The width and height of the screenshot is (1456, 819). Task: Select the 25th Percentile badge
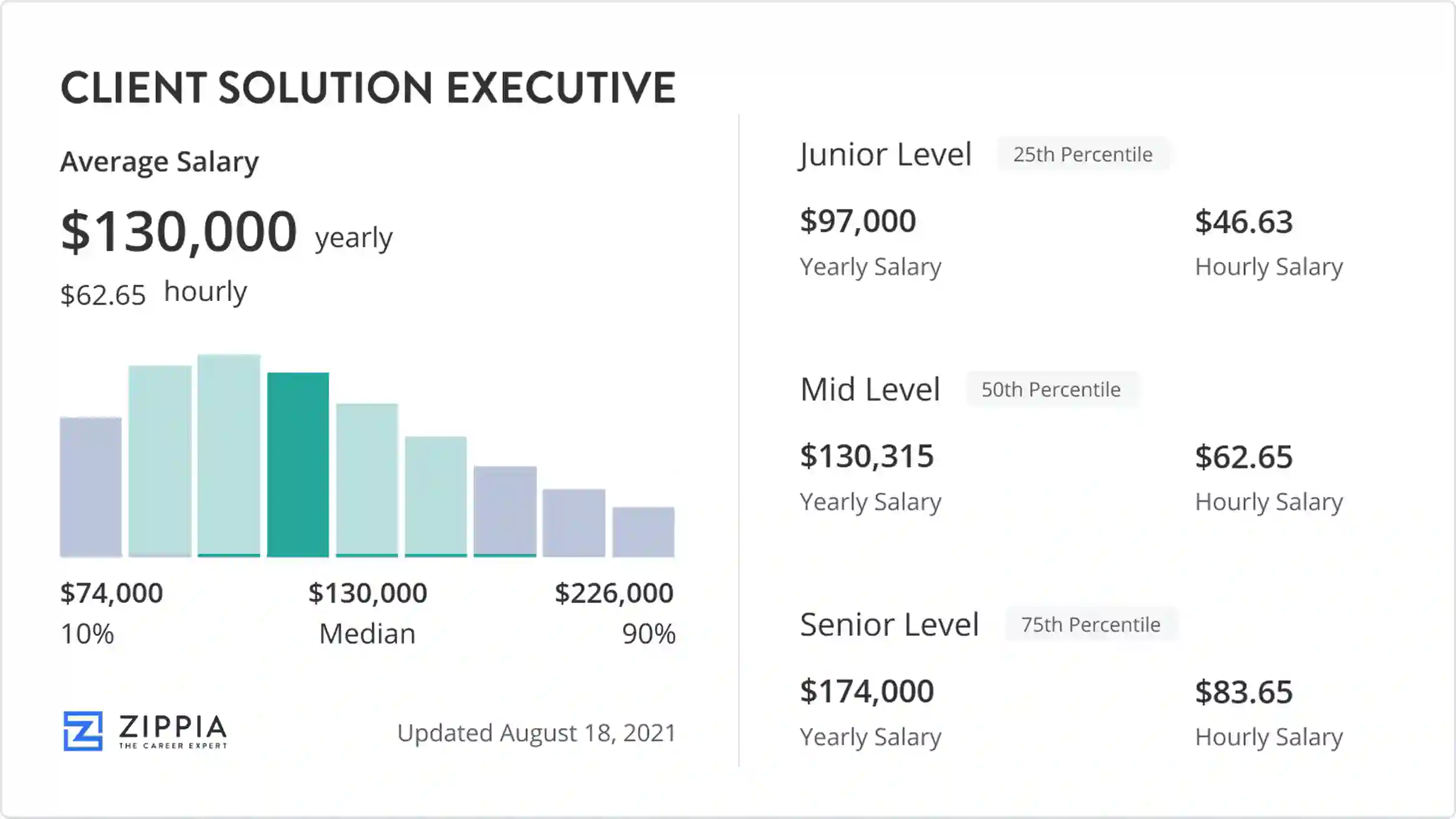(1083, 155)
